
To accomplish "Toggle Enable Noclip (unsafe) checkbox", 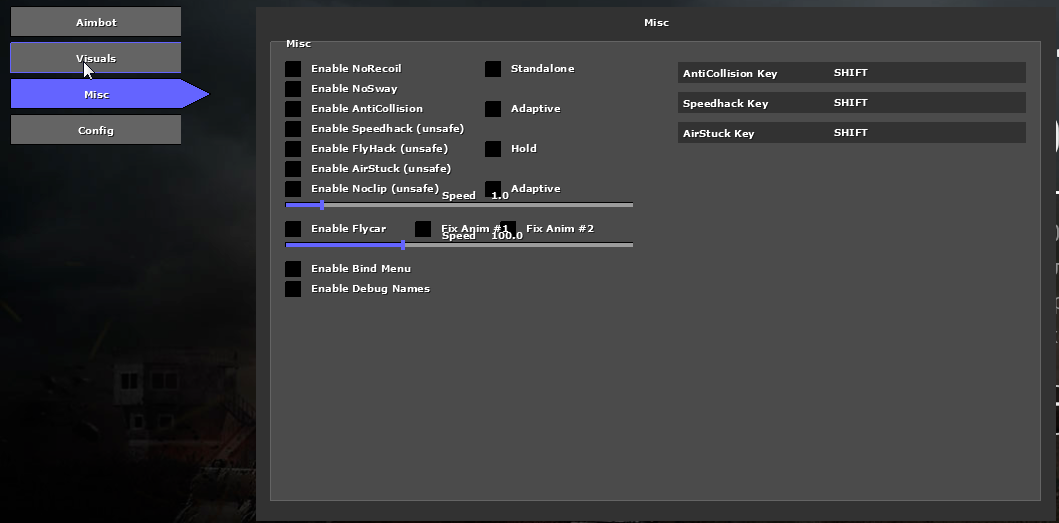I will [x=293, y=189].
